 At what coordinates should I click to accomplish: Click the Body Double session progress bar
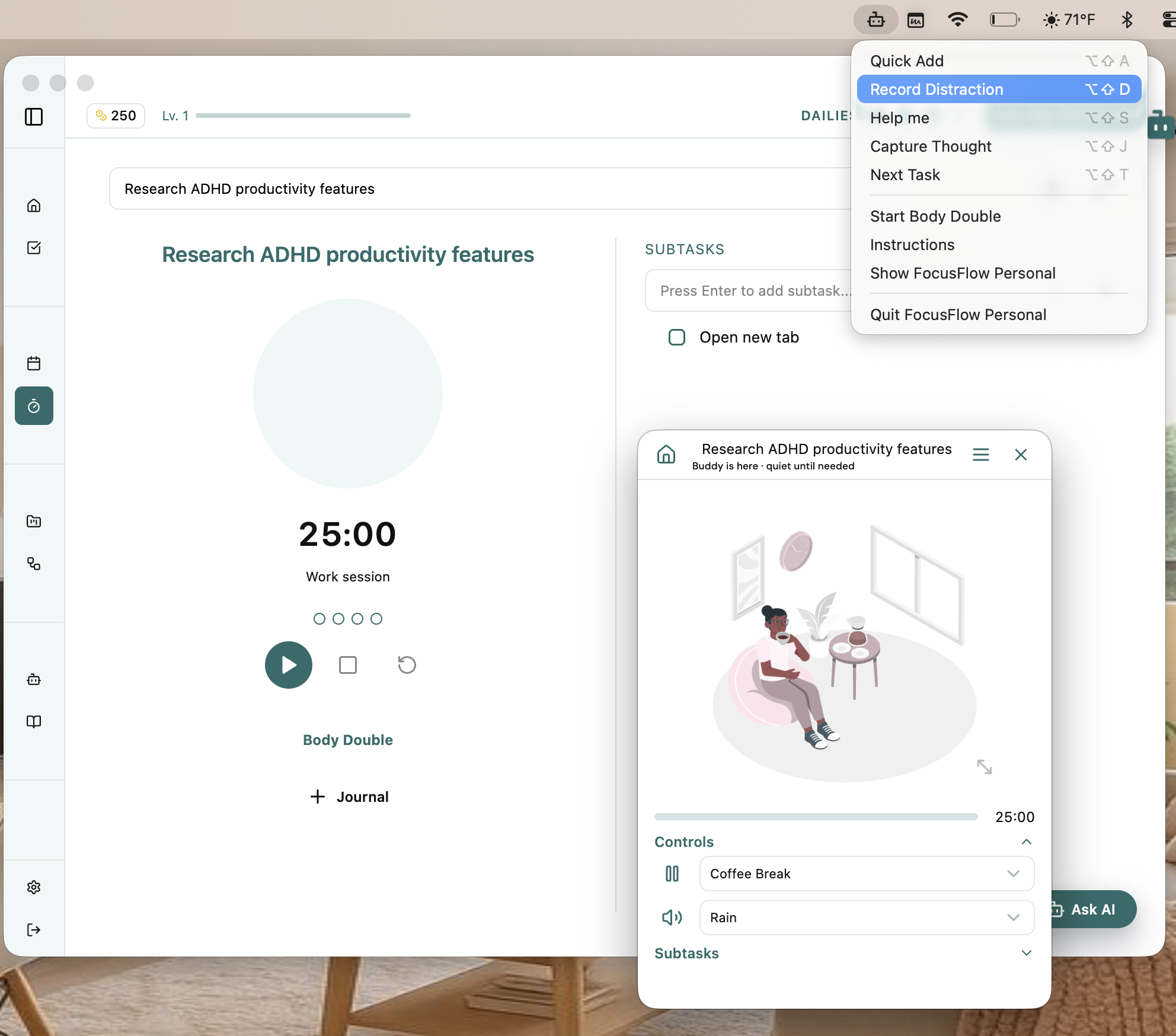tap(816, 817)
